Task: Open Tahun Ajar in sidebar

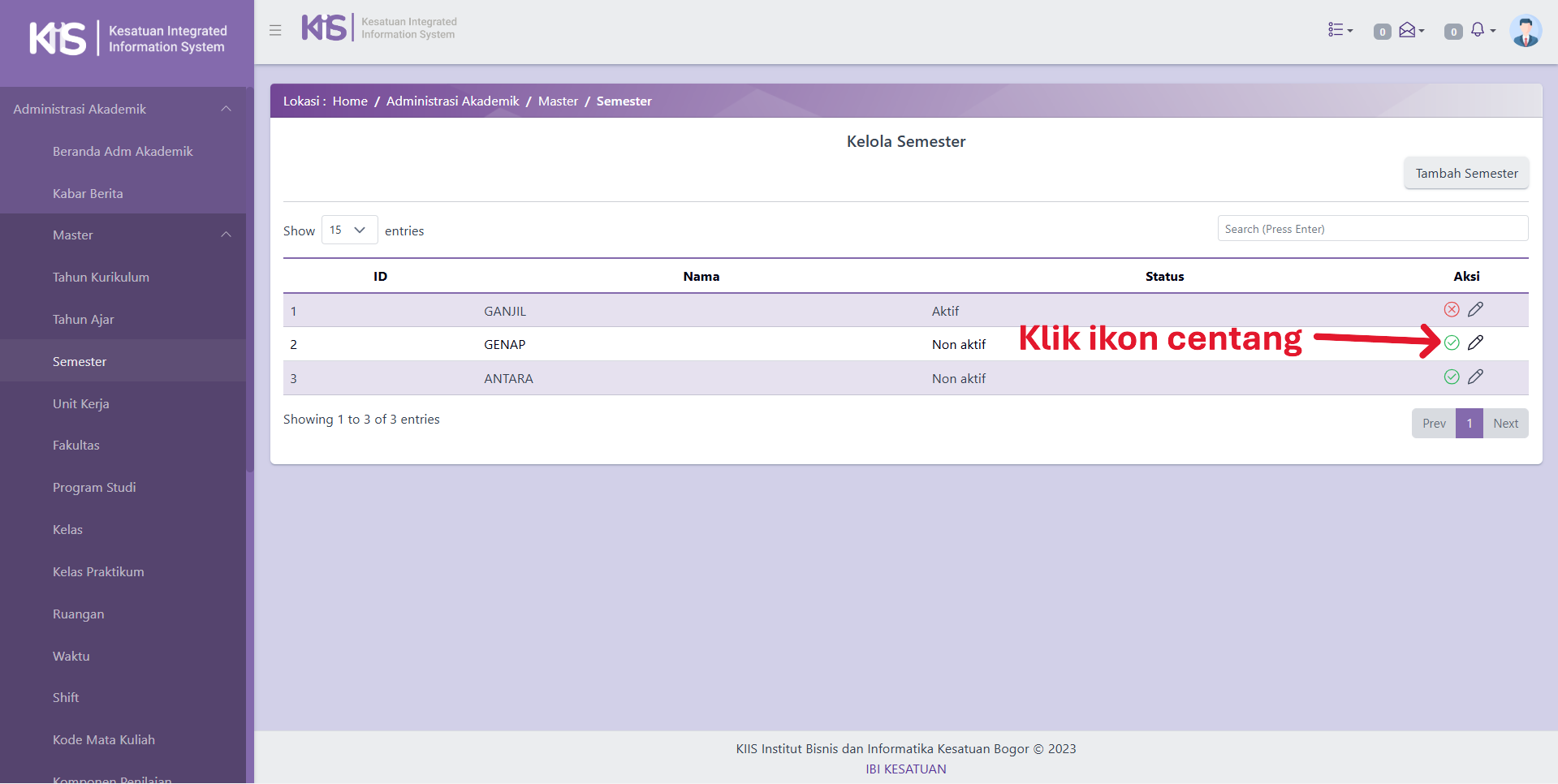Action: 84,320
